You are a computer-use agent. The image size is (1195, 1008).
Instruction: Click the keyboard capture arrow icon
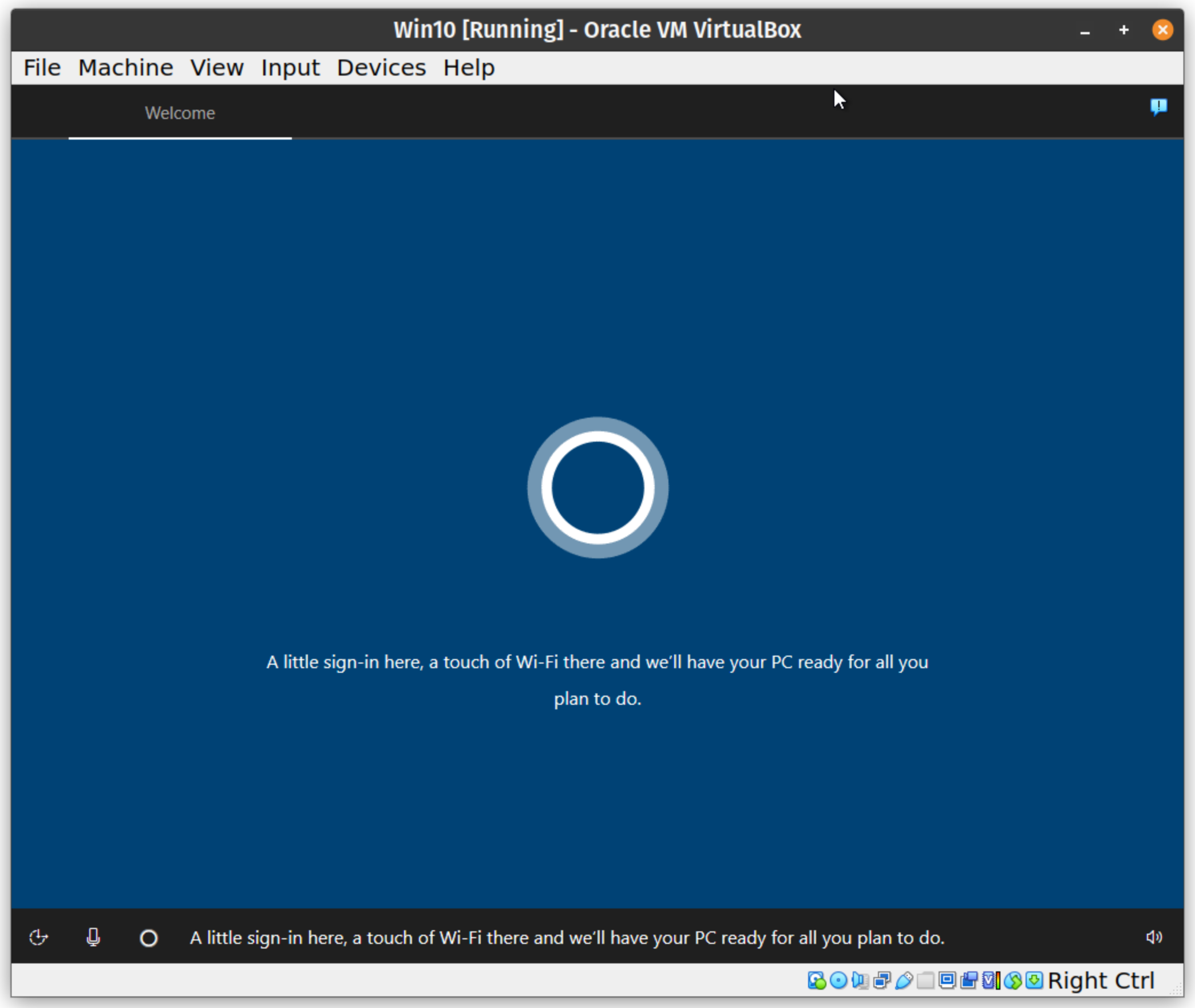(1034, 980)
